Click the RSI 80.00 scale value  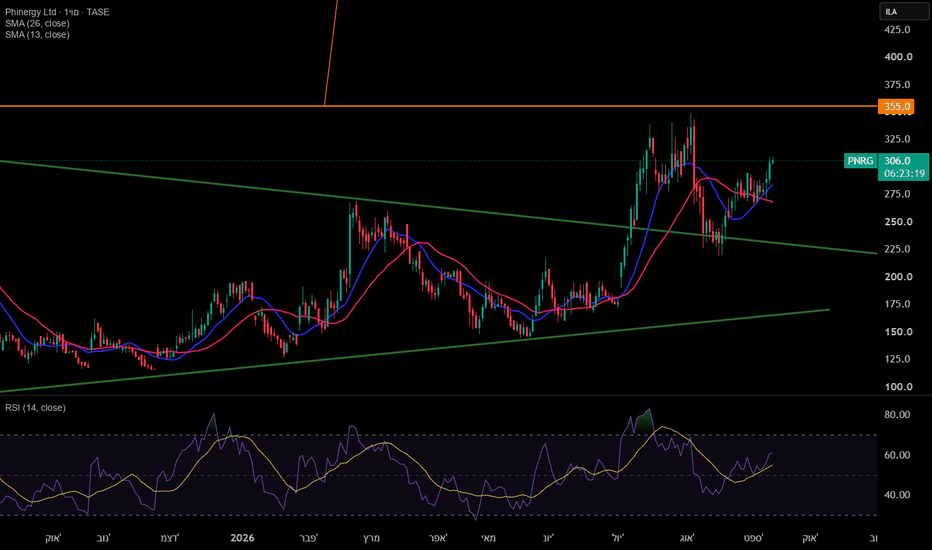point(897,415)
